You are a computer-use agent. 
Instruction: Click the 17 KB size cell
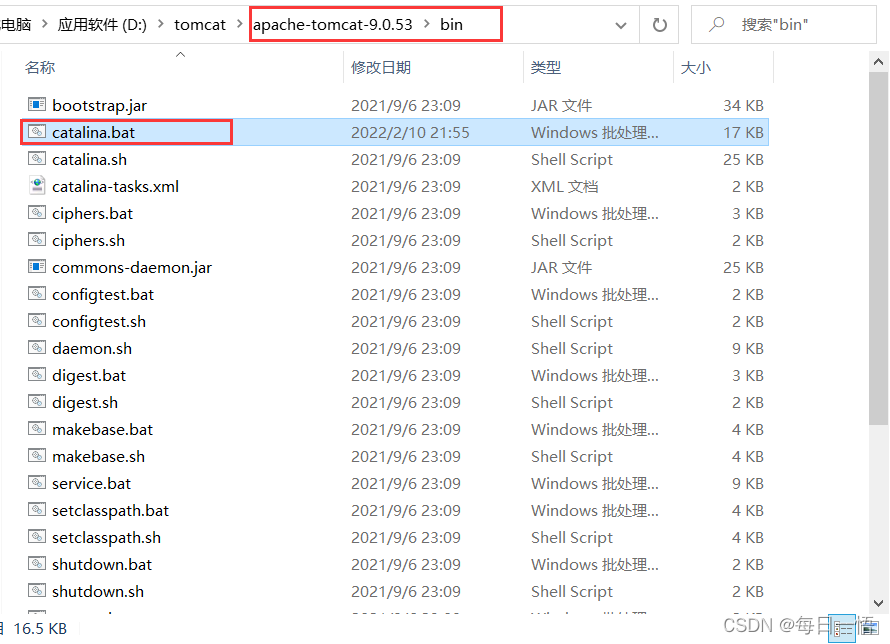743,132
